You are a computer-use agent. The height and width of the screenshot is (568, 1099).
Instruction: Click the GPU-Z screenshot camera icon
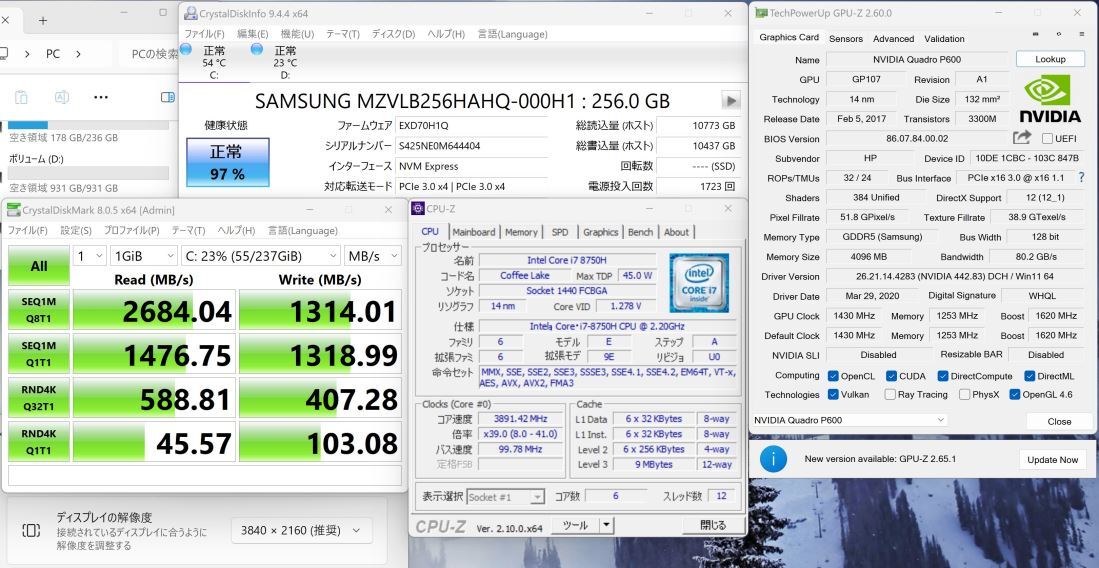click(x=1036, y=34)
